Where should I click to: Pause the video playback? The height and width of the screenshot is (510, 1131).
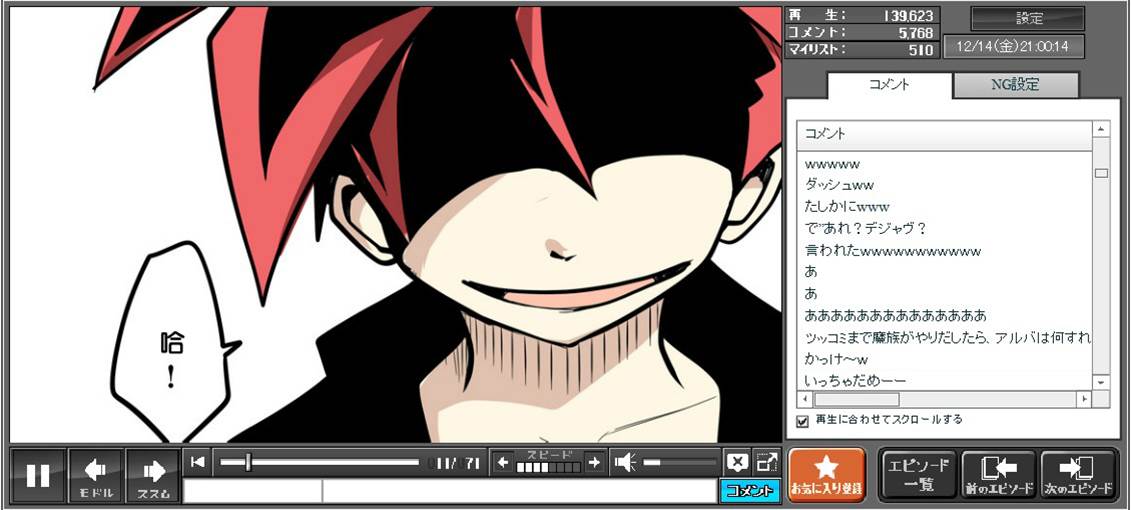click(x=38, y=476)
